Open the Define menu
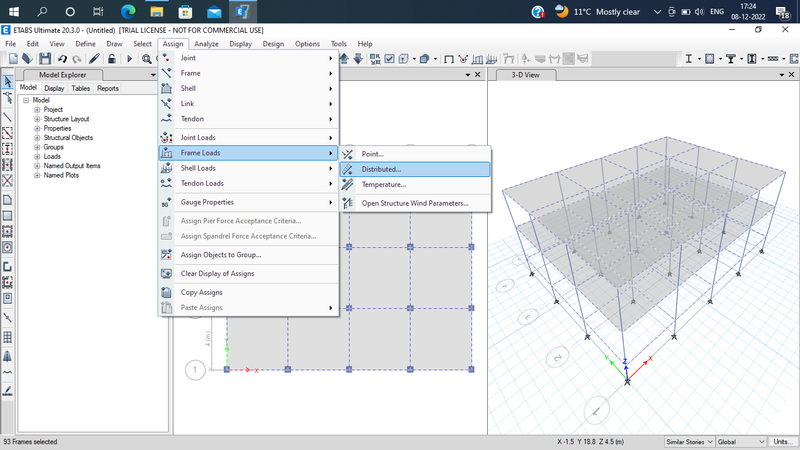800x450 pixels. coord(85,44)
